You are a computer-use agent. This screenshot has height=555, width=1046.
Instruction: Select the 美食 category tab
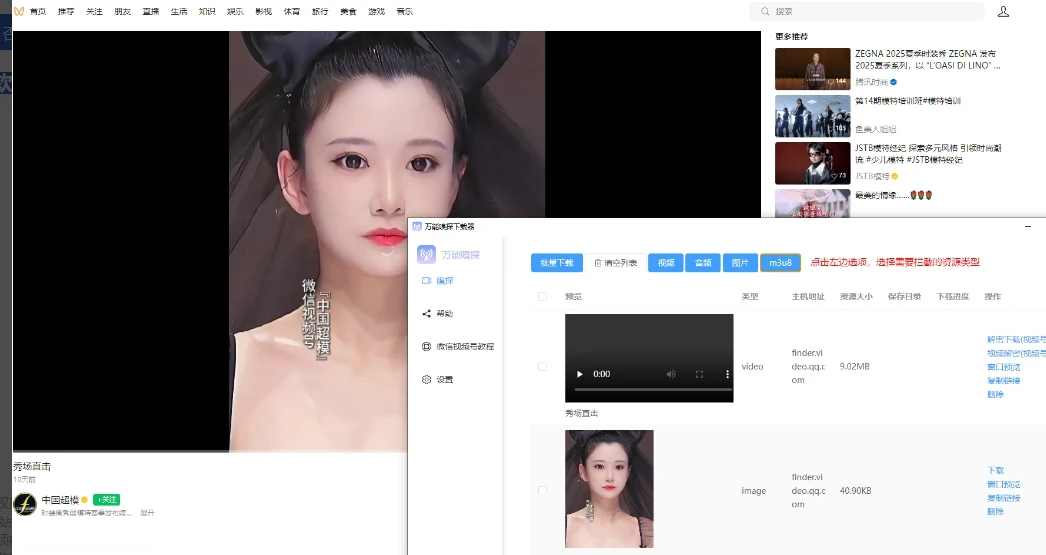(x=348, y=11)
